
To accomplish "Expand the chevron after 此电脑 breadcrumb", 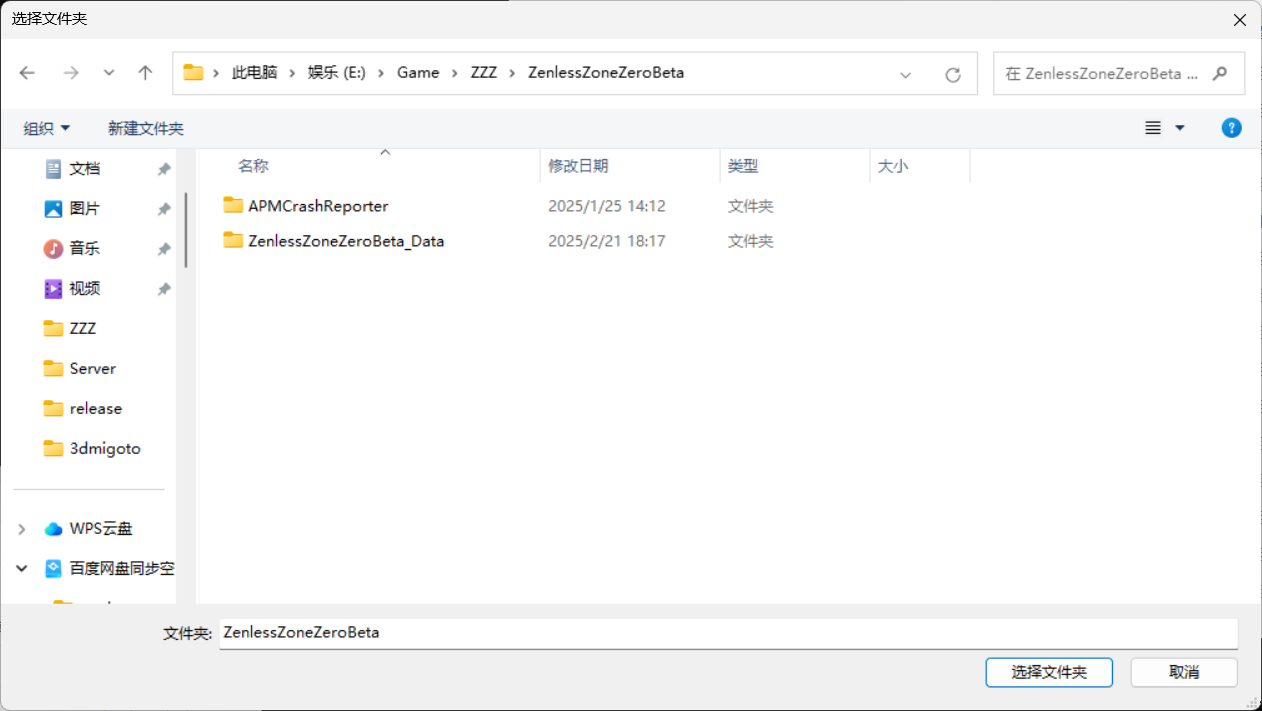I will 293,73.
